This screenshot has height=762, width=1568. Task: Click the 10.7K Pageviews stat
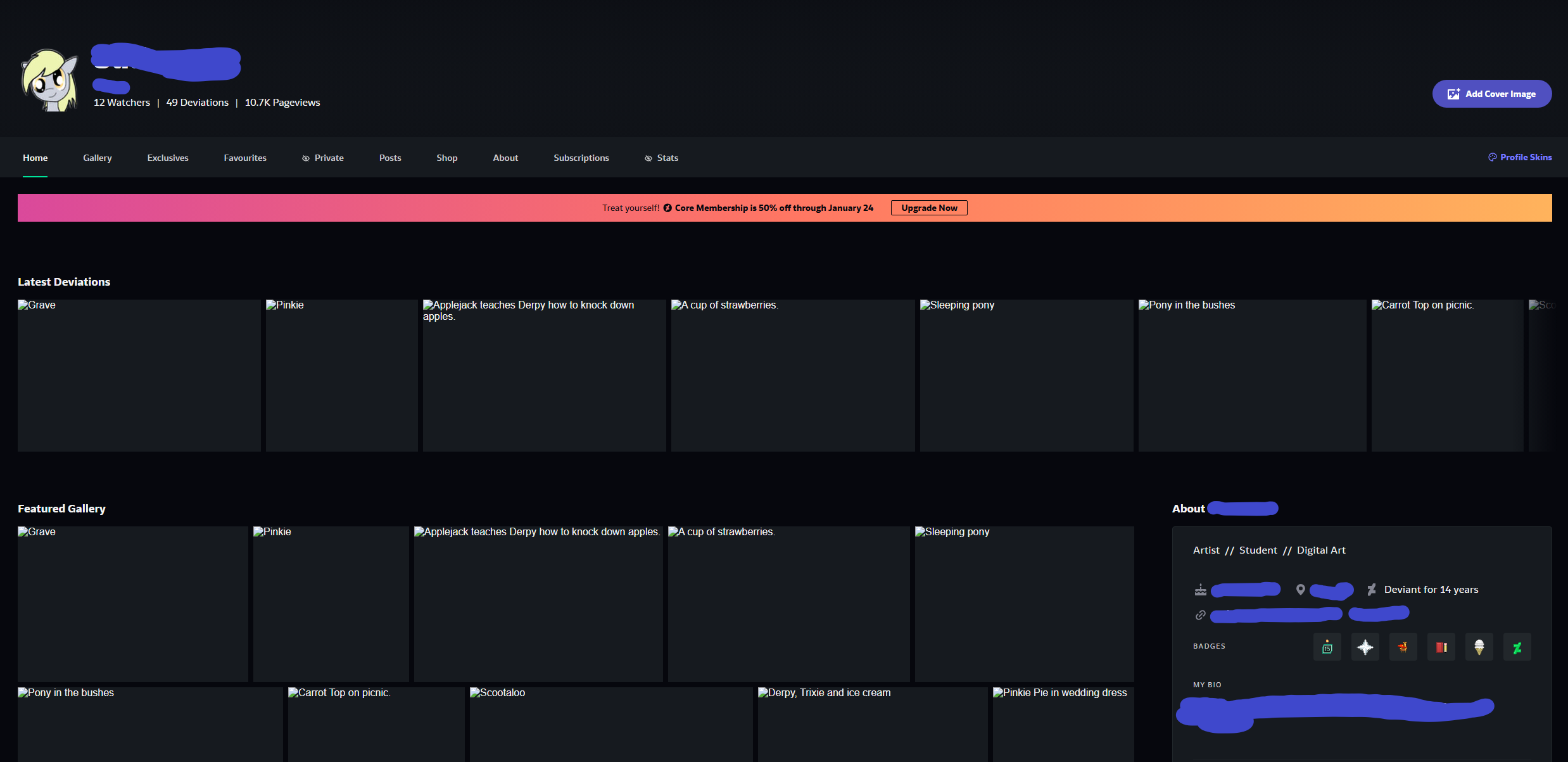[x=282, y=103]
